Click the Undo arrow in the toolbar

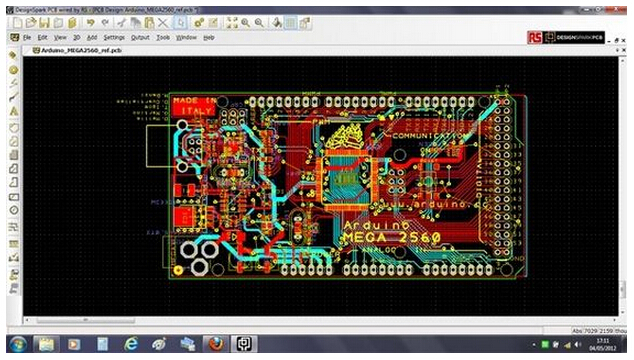pyautogui.click(x=91, y=23)
